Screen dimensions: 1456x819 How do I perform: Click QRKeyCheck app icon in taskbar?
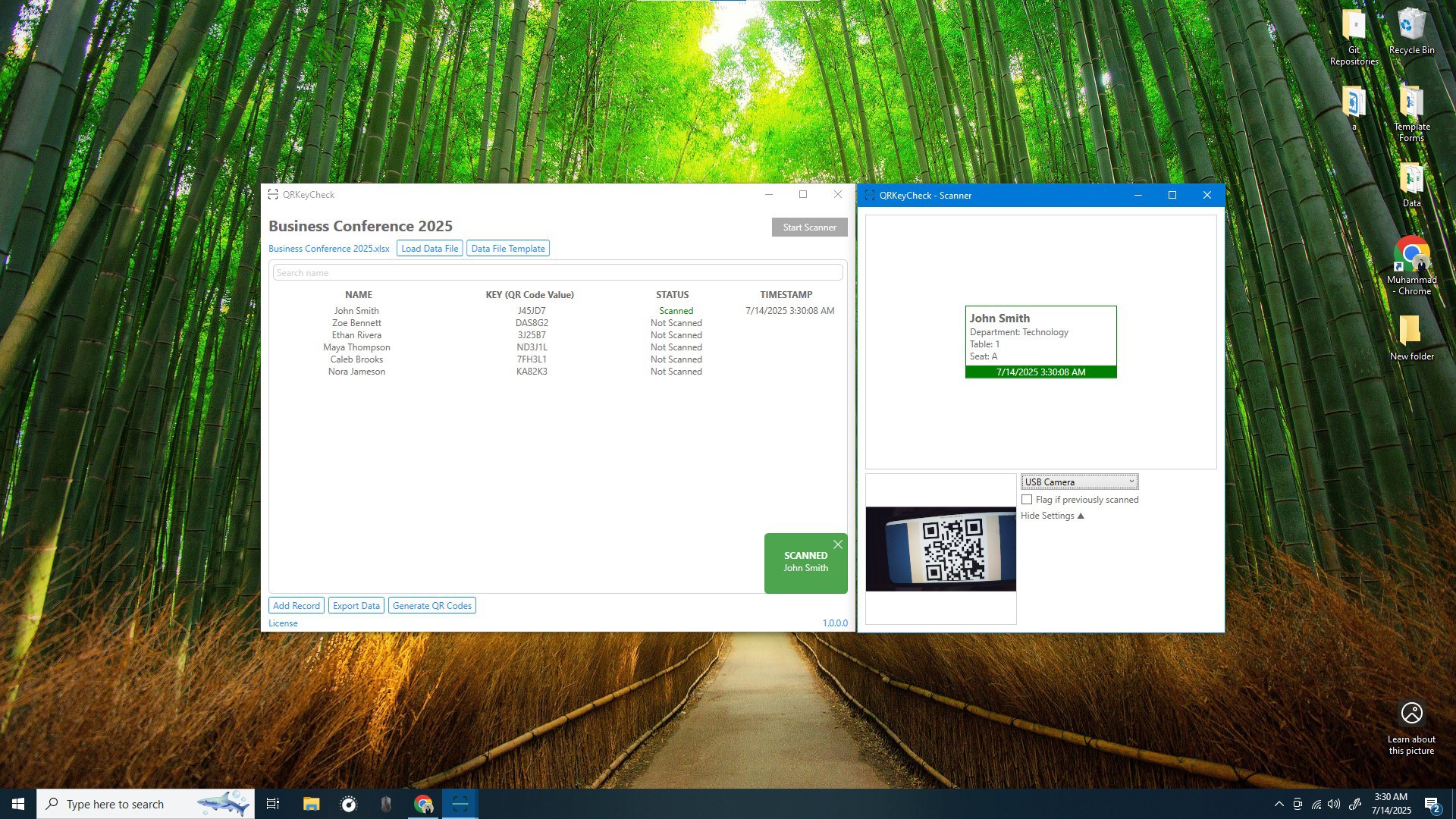tap(460, 804)
